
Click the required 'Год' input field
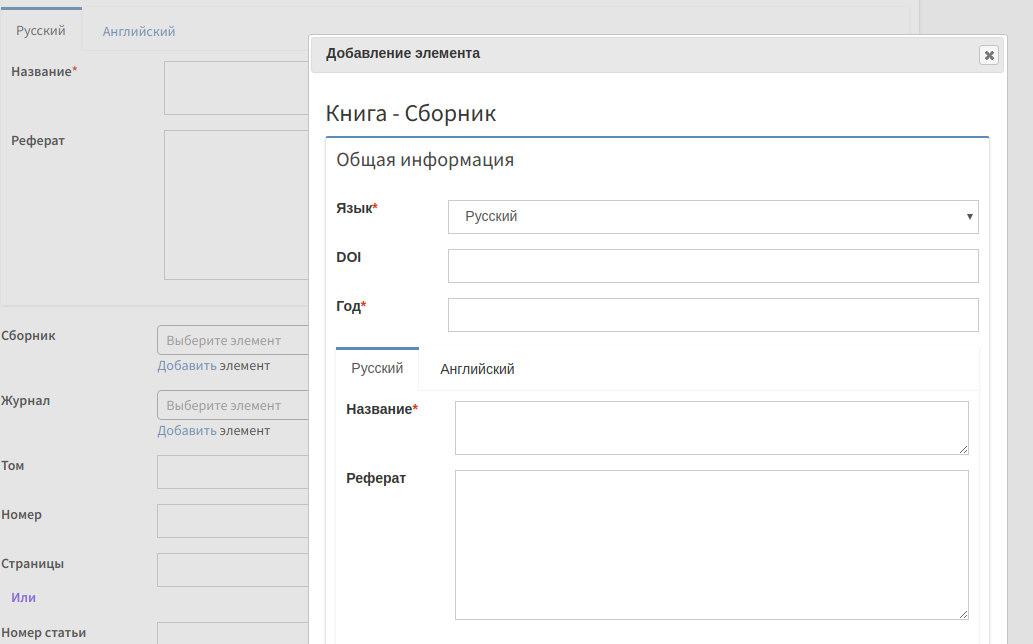[712, 314]
